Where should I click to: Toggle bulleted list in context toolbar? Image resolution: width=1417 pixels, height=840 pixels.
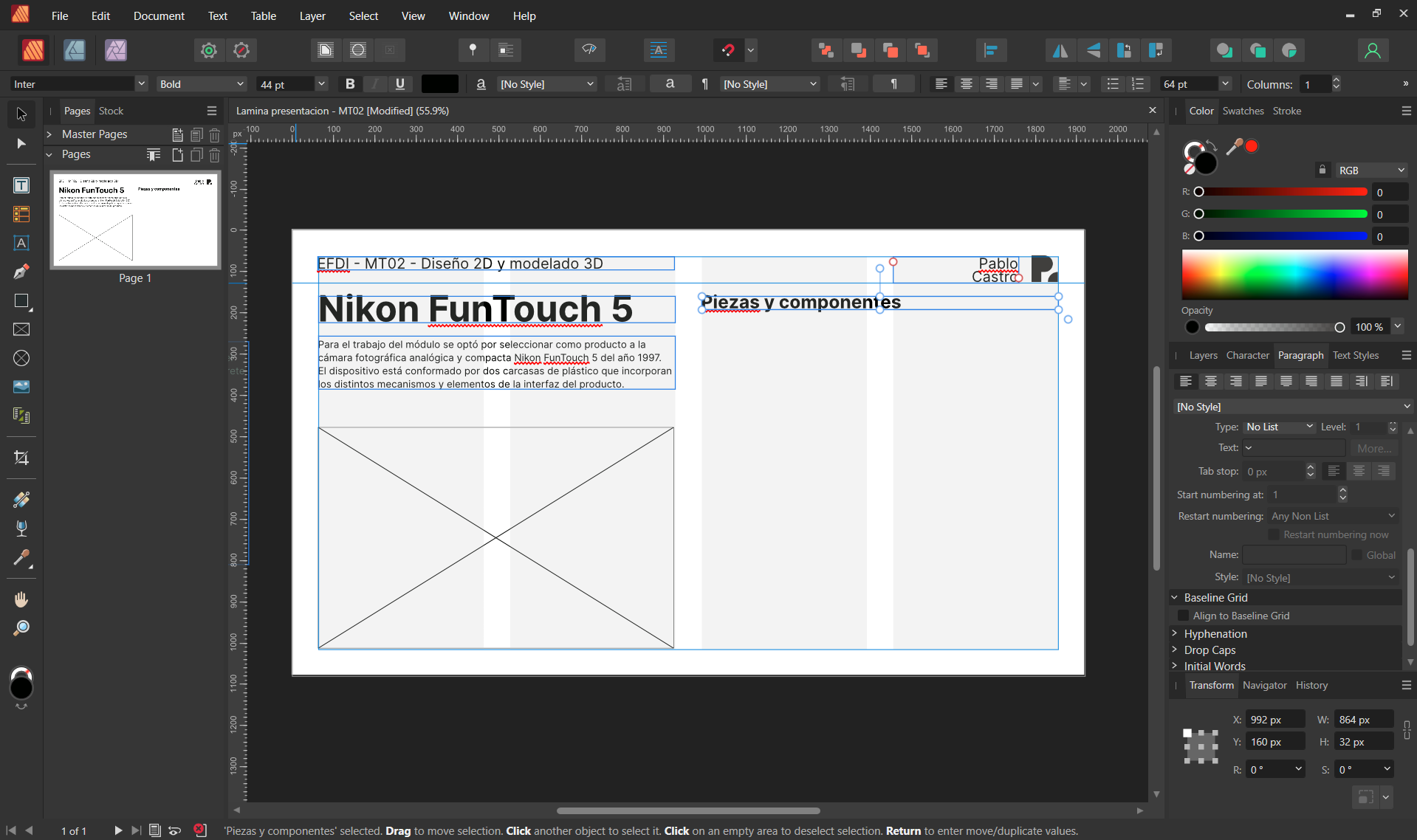[1113, 84]
